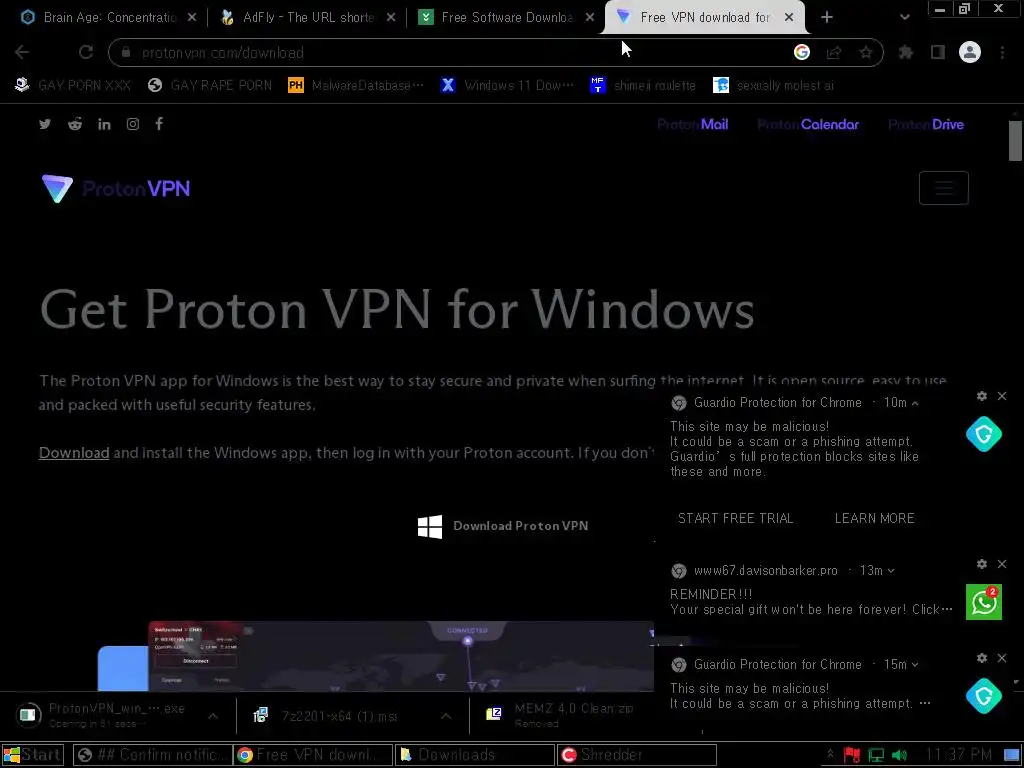The height and width of the screenshot is (768, 1024).
Task: Expand the davisonbarker.pro notification chevron
Action: coord(891,571)
